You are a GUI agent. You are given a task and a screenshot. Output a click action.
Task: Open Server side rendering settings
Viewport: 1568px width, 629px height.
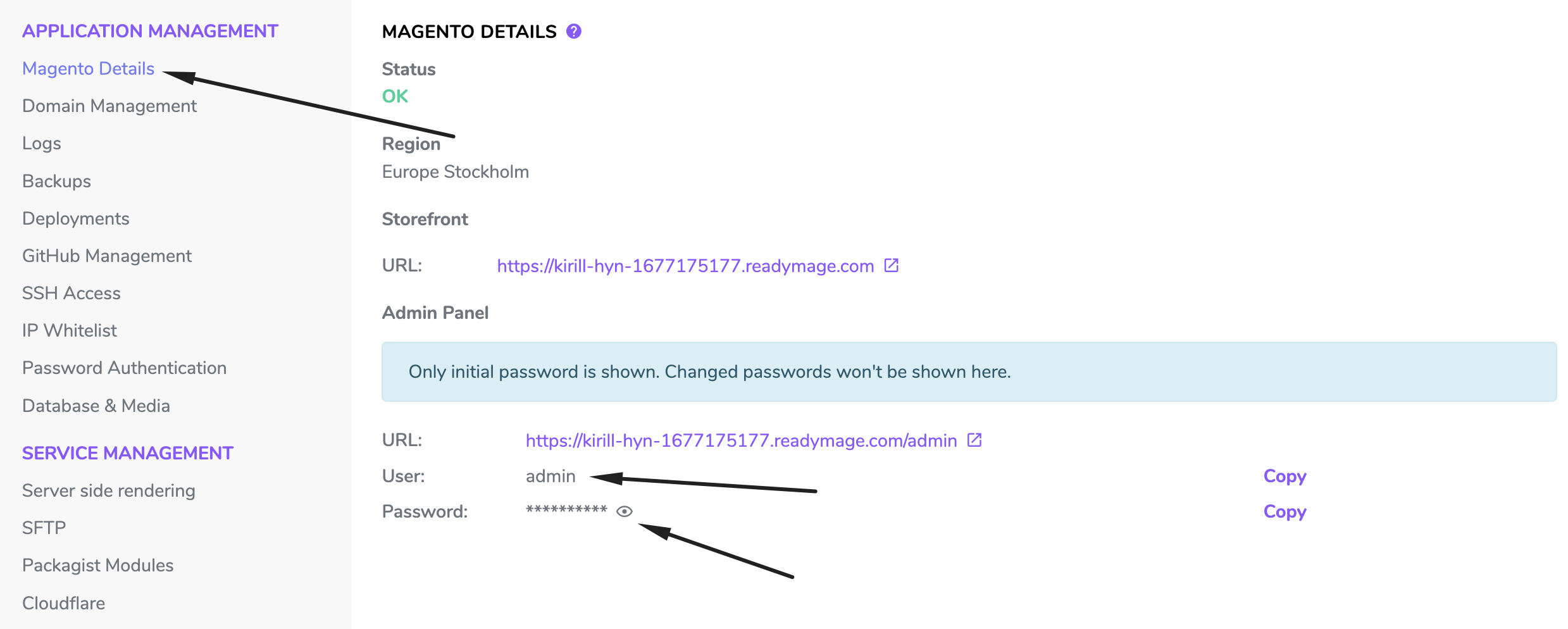[x=108, y=490]
